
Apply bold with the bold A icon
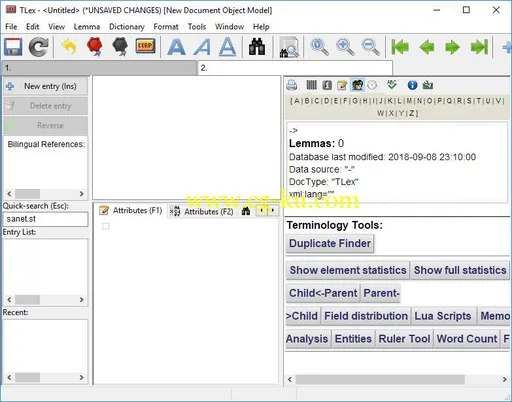pyautogui.click(x=176, y=47)
